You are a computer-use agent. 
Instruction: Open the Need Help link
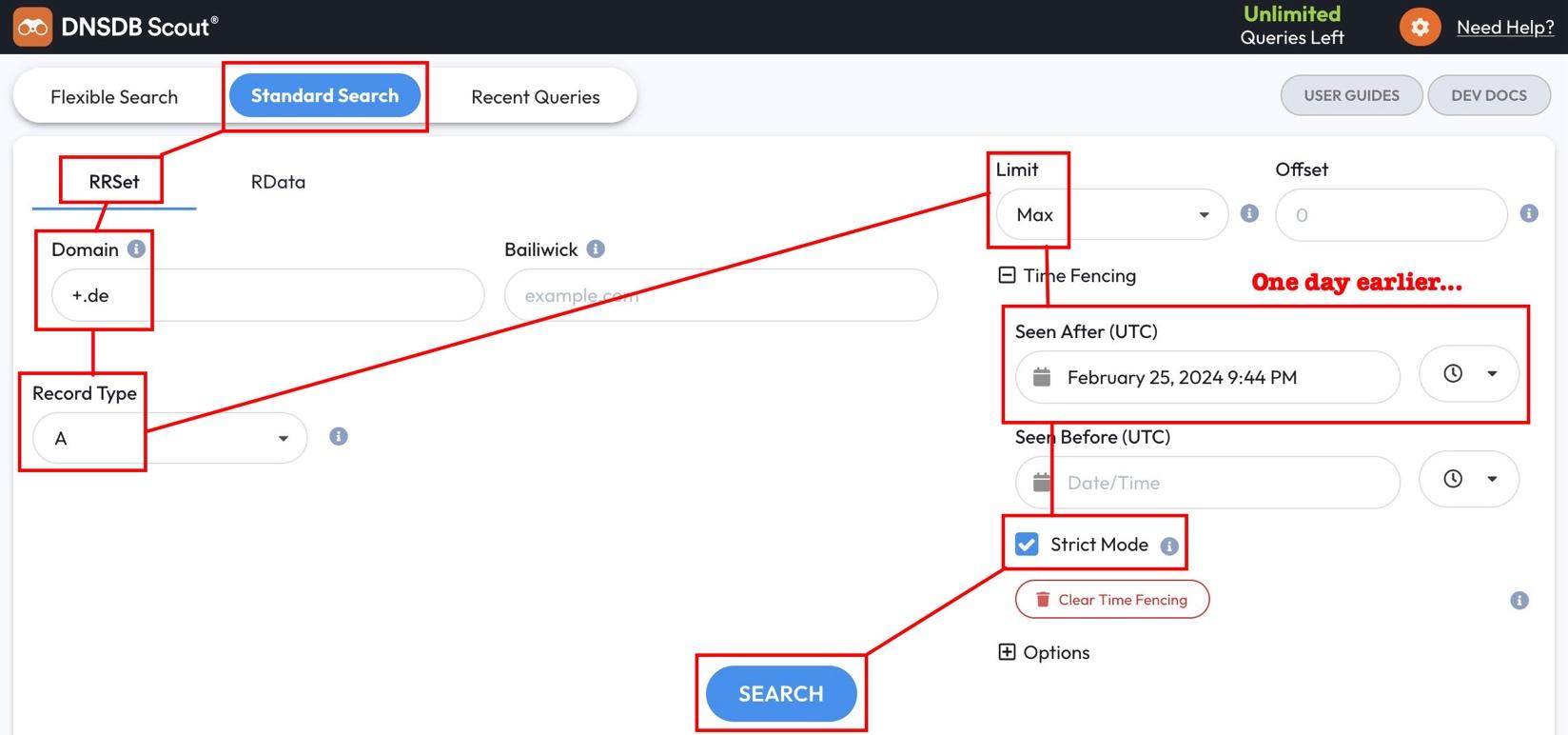(1505, 27)
